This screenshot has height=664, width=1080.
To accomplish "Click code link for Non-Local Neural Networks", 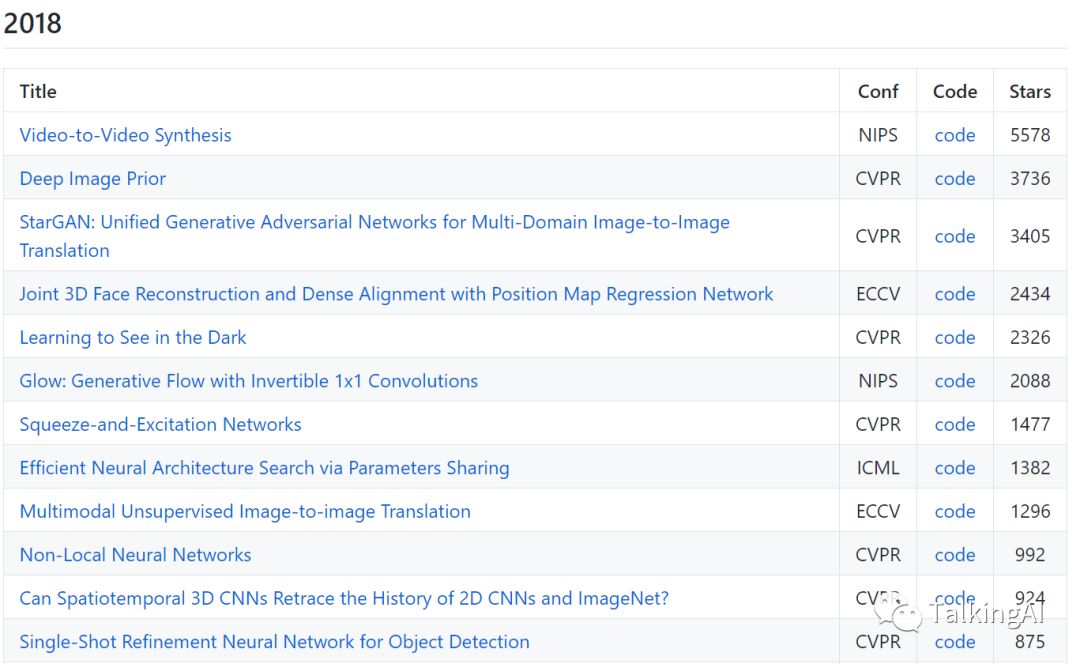I will pos(955,555).
